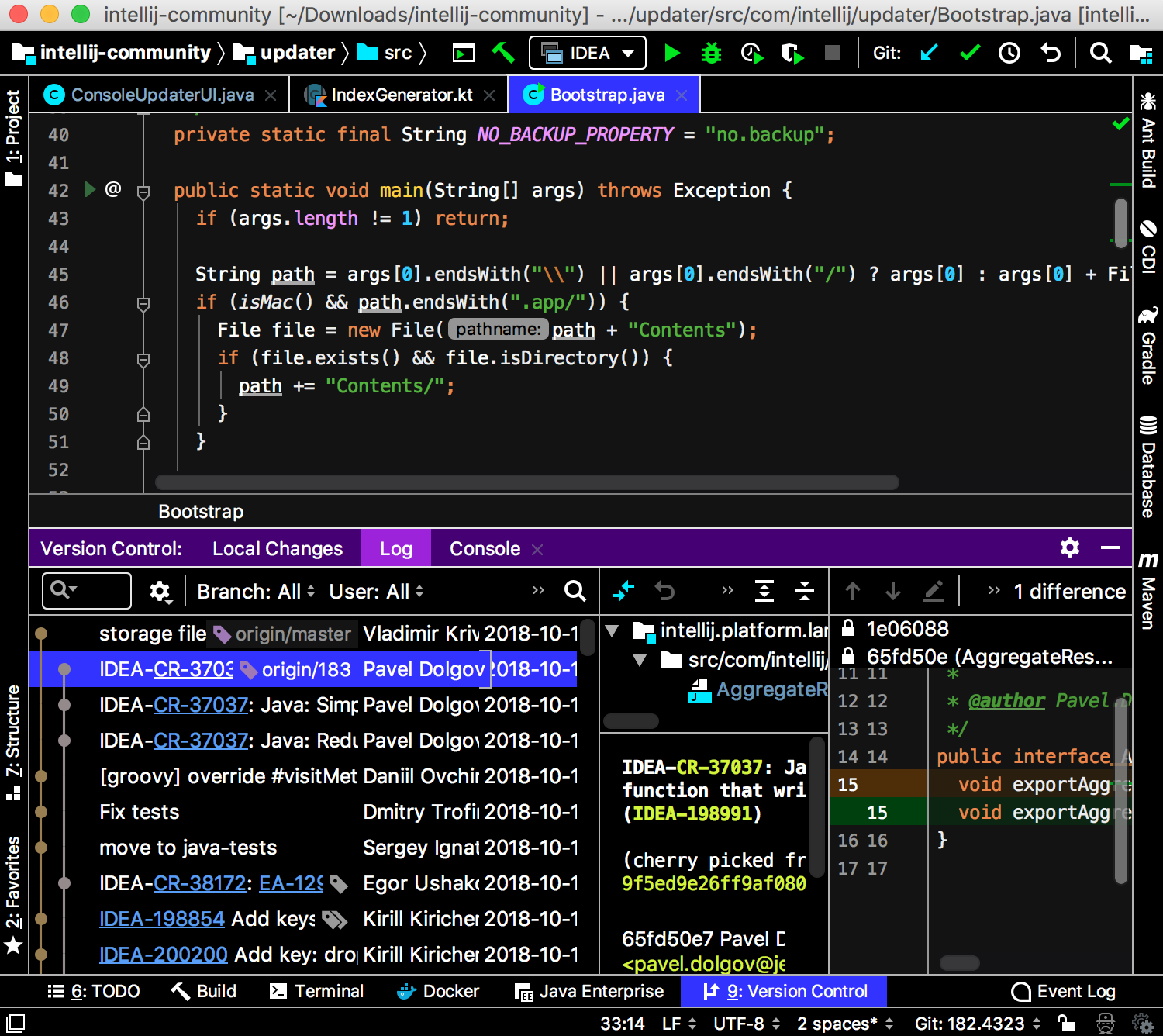Show Git history clock icon
This screenshot has width=1163, height=1036.
click(1009, 53)
